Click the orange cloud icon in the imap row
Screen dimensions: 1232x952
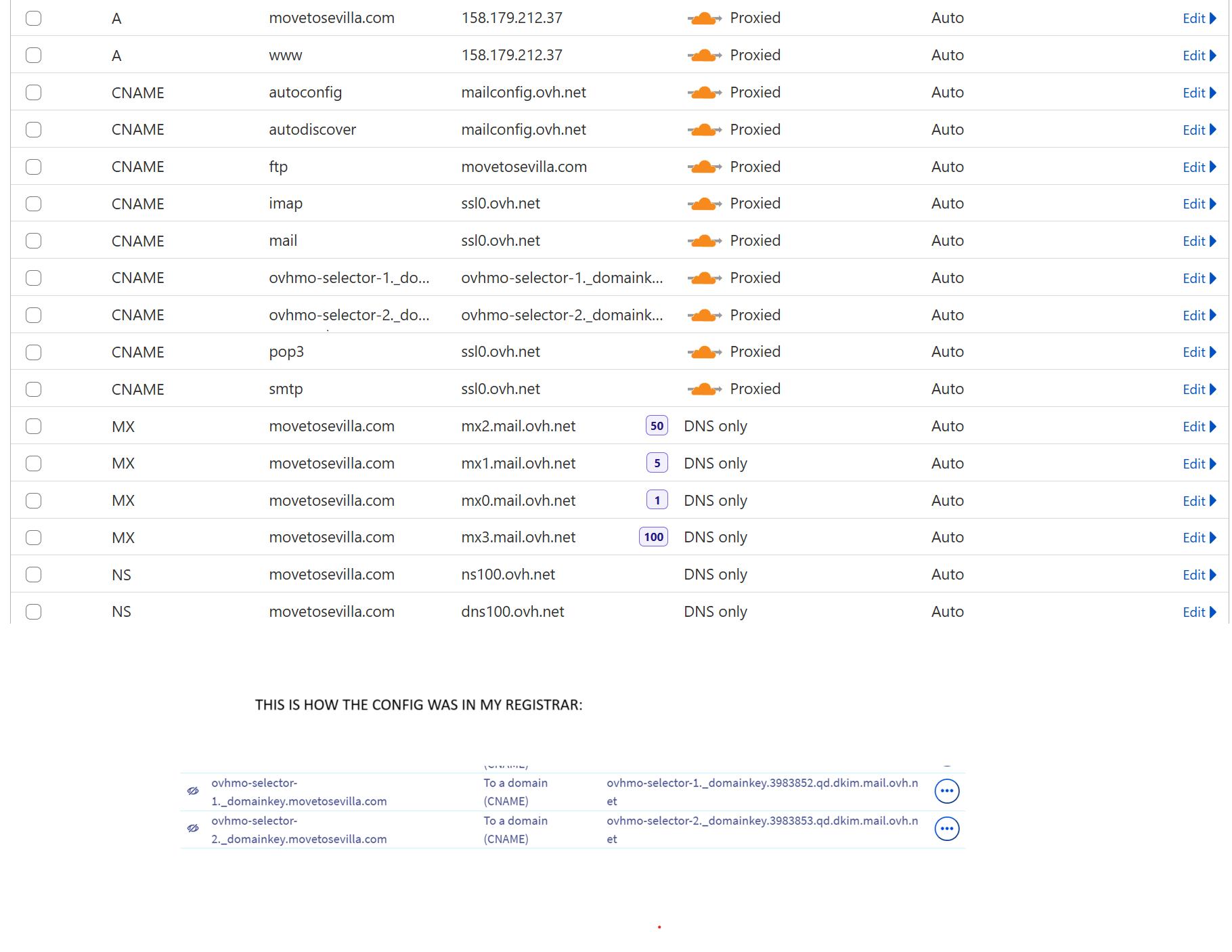[x=704, y=204]
